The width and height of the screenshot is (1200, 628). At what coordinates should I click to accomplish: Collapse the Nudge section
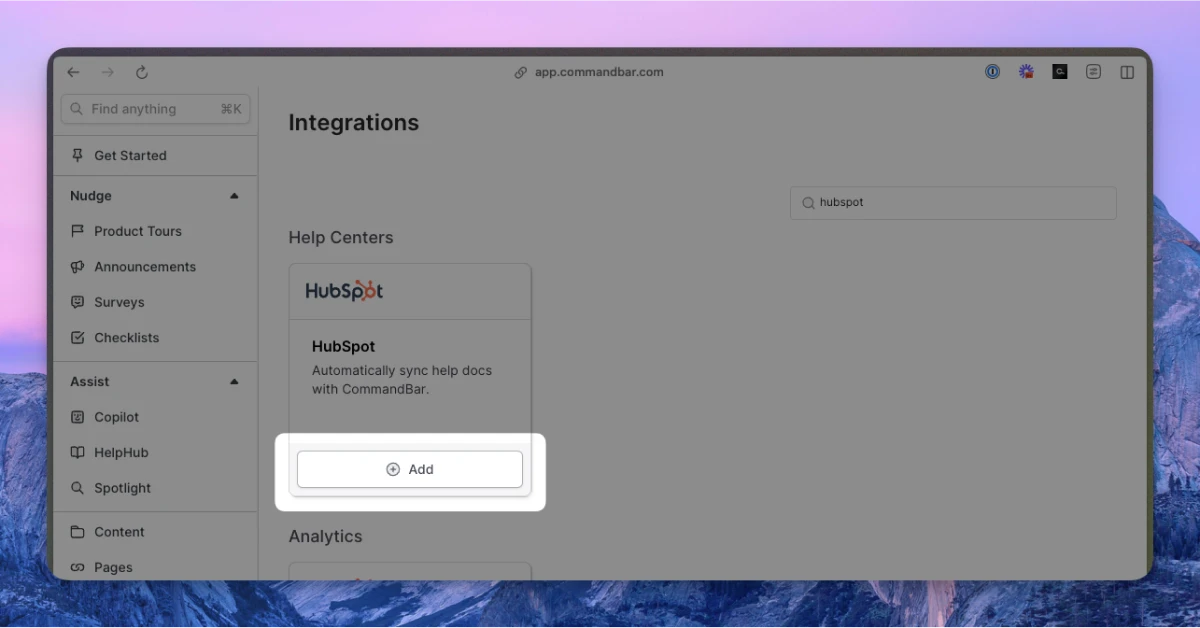tap(234, 196)
